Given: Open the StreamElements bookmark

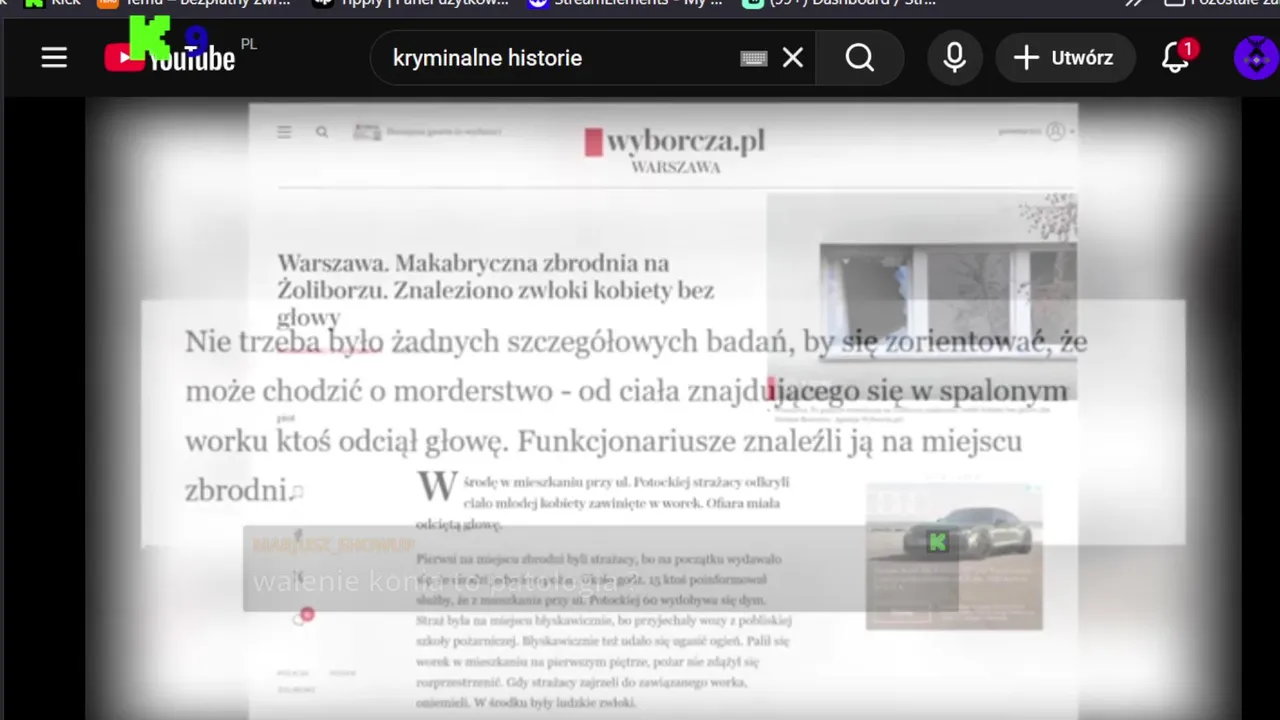Looking at the screenshot, I should 625,3.
